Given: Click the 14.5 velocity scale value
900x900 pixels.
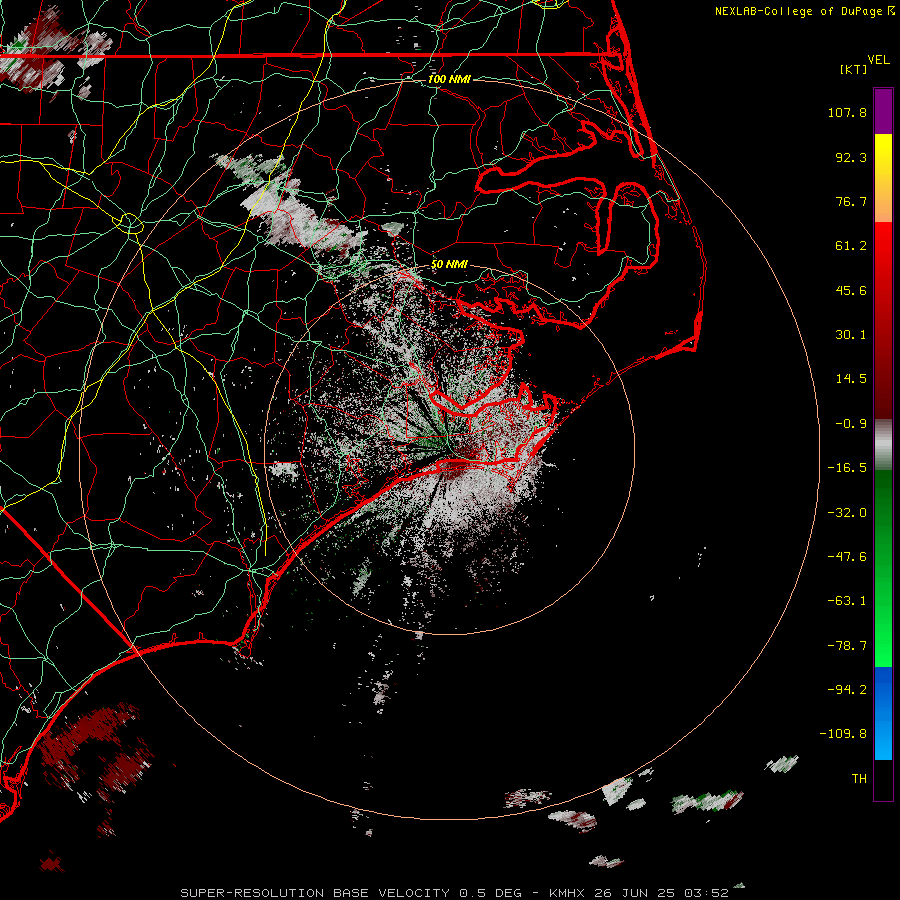Looking at the screenshot, I should tap(851, 379).
